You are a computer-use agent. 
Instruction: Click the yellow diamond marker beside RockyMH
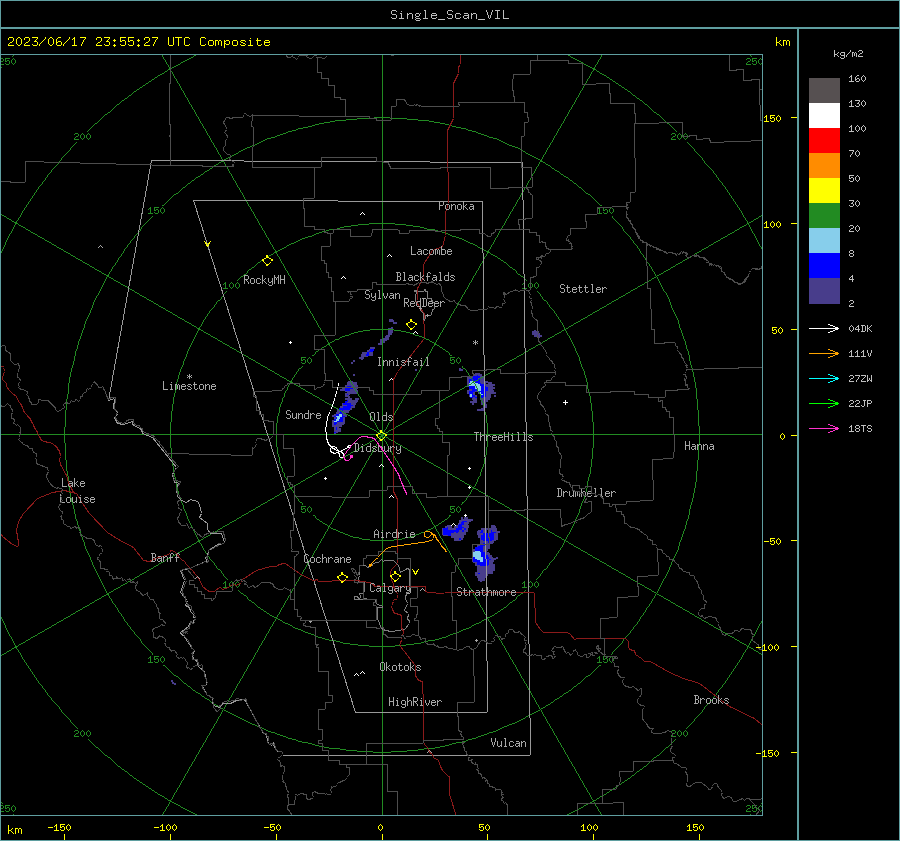(x=267, y=261)
